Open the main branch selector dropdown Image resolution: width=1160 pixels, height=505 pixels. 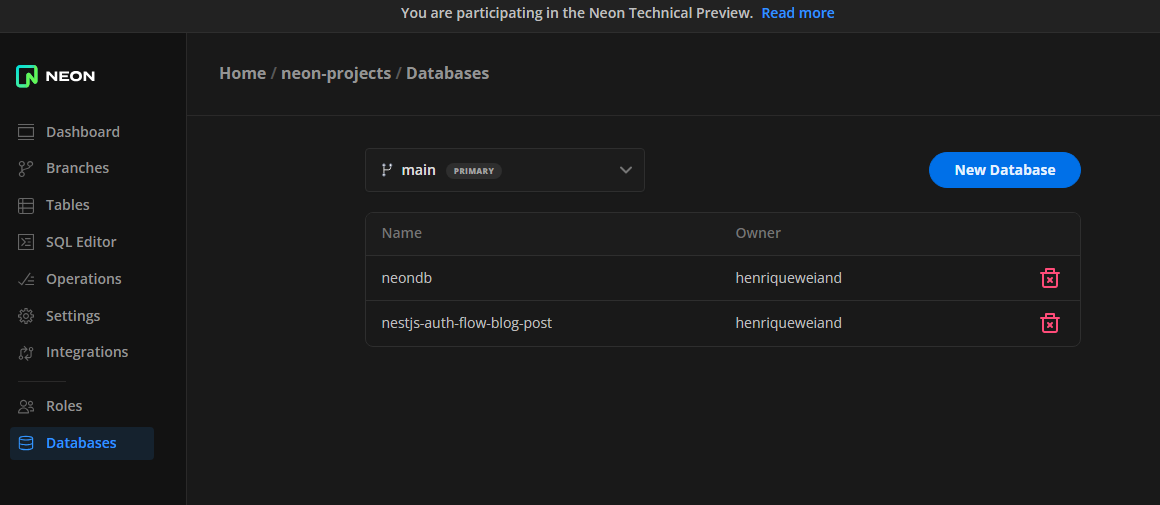click(505, 170)
